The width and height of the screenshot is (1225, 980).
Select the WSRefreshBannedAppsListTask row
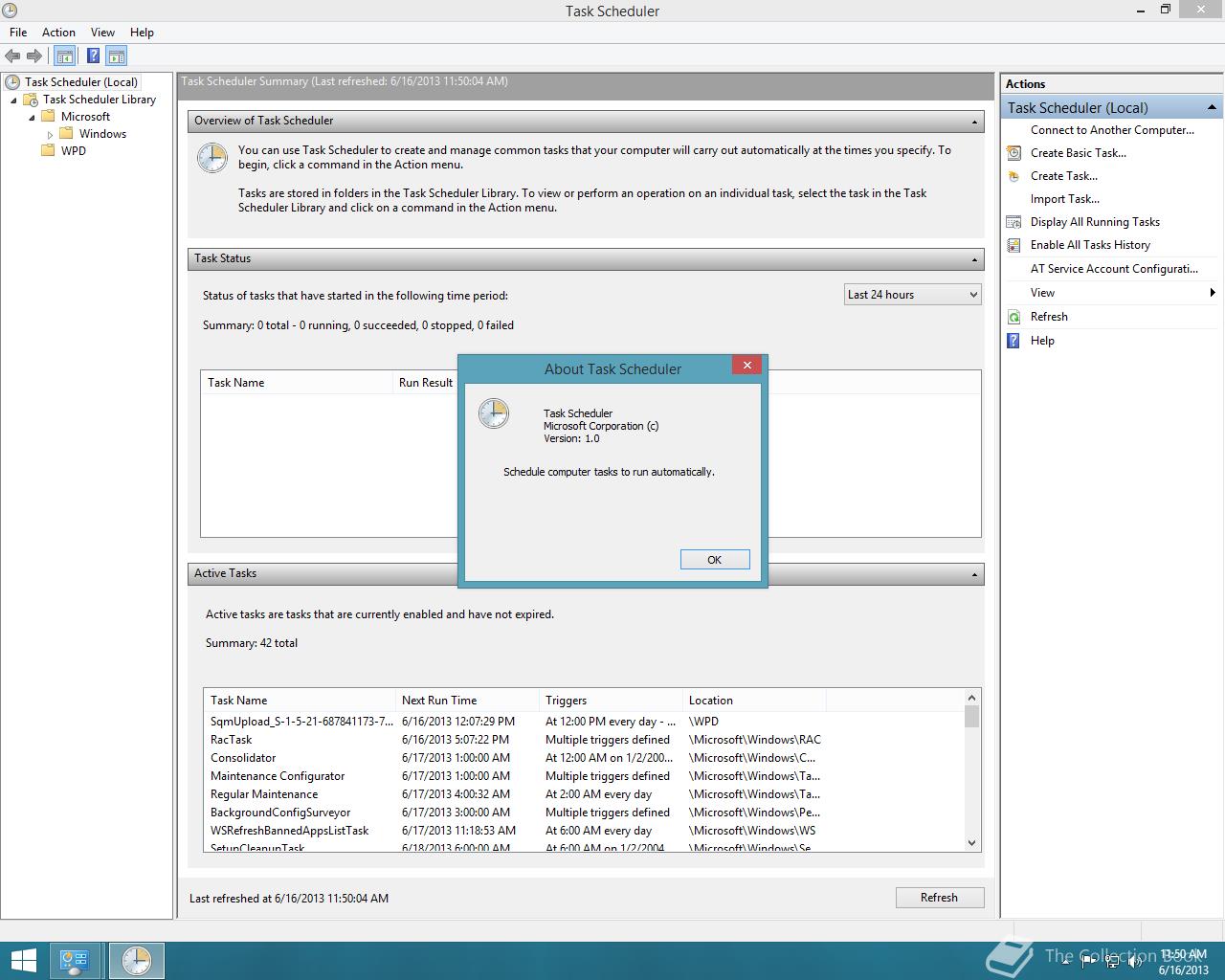click(x=583, y=831)
